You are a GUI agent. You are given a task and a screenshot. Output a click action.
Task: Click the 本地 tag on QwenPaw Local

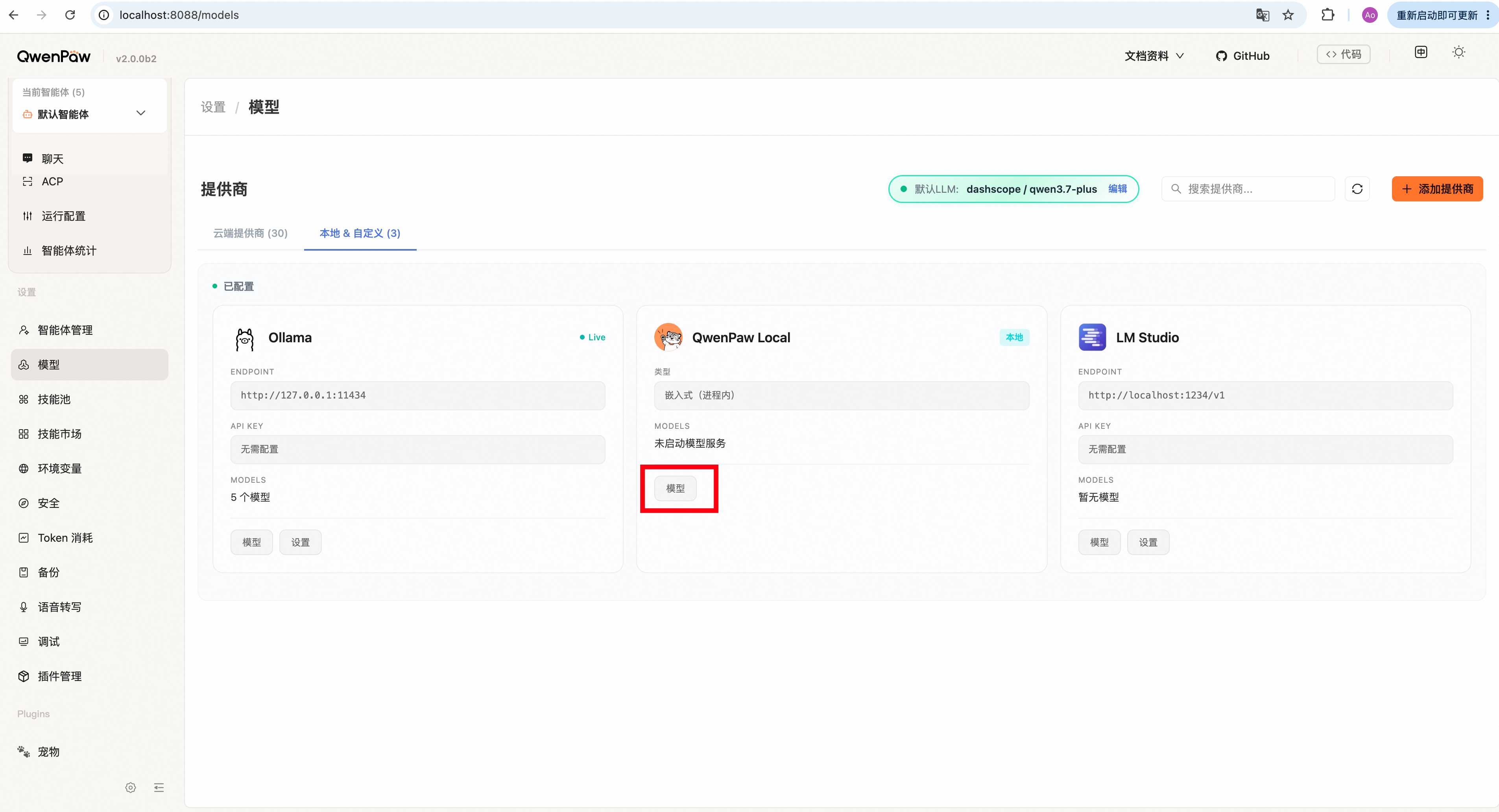coord(1014,338)
